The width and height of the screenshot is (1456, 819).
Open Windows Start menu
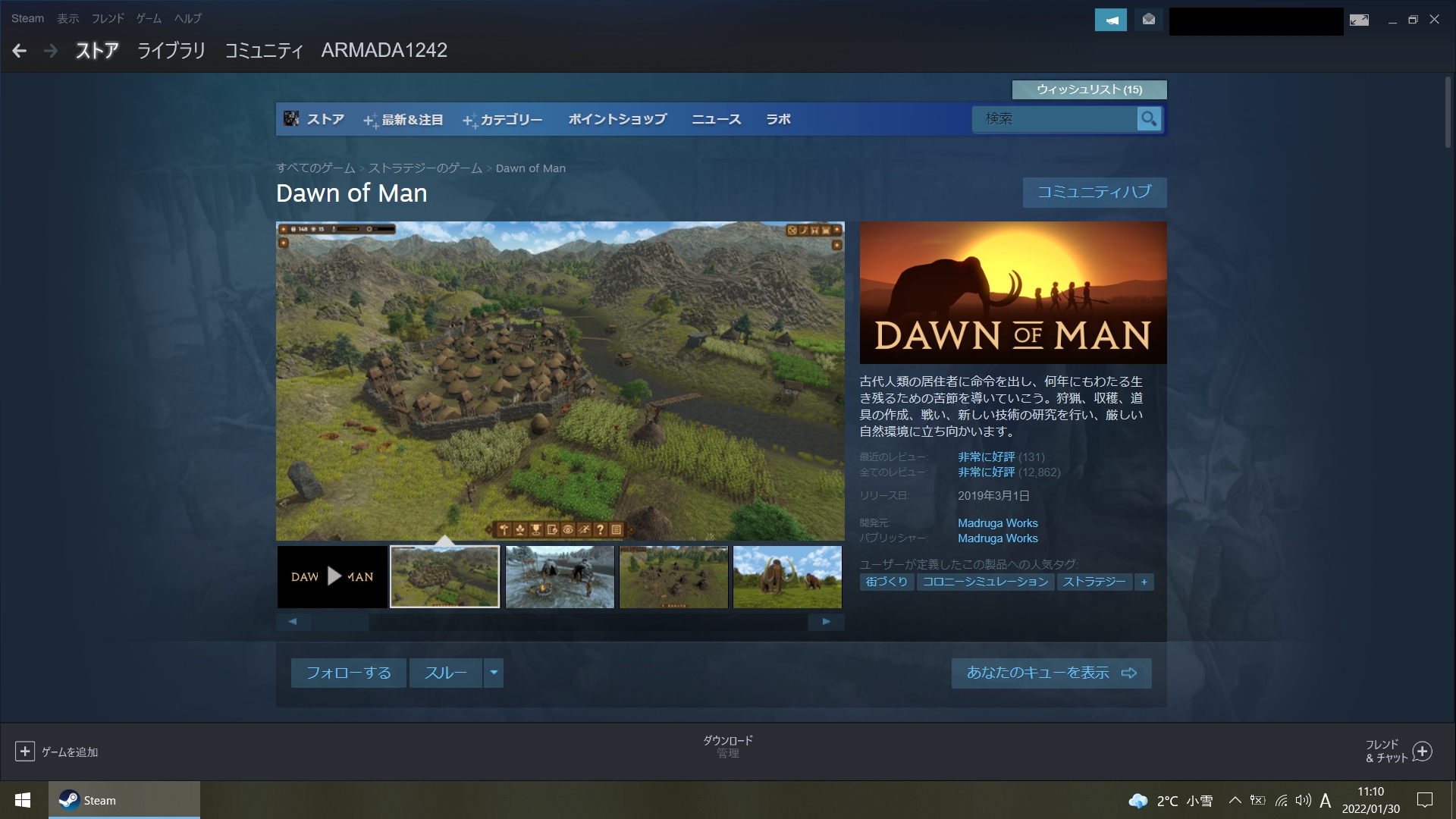pyautogui.click(x=23, y=800)
